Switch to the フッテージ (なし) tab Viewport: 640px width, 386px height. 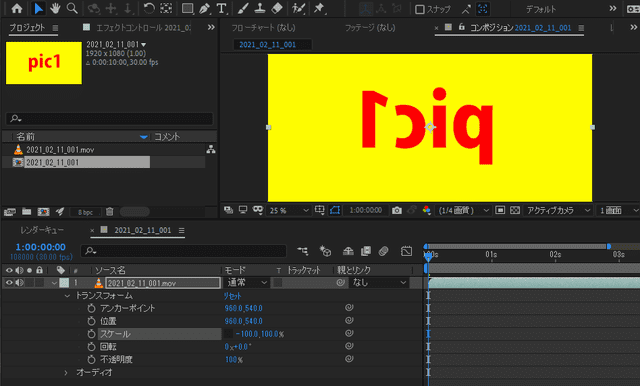click(x=370, y=28)
